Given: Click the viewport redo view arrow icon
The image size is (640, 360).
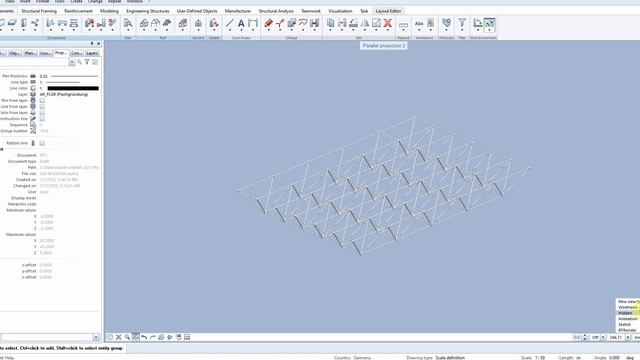Looking at the screenshot, I should click(153, 337).
